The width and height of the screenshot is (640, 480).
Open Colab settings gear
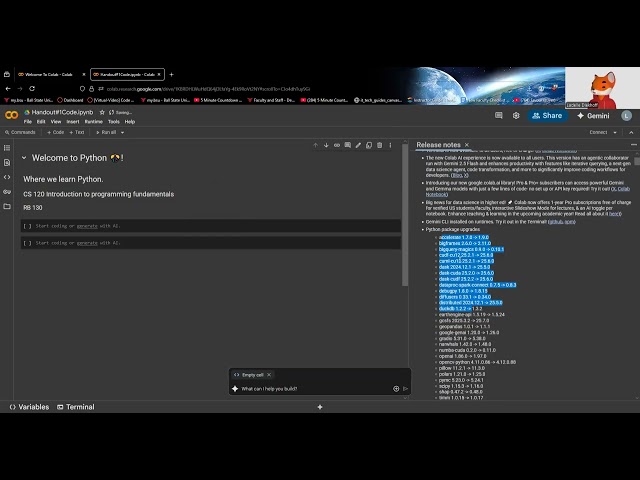coord(516,116)
